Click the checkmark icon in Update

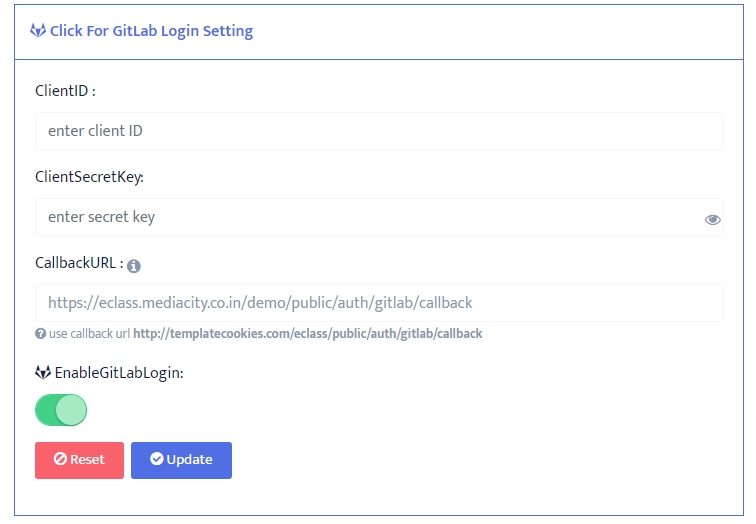pyautogui.click(x=156, y=459)
